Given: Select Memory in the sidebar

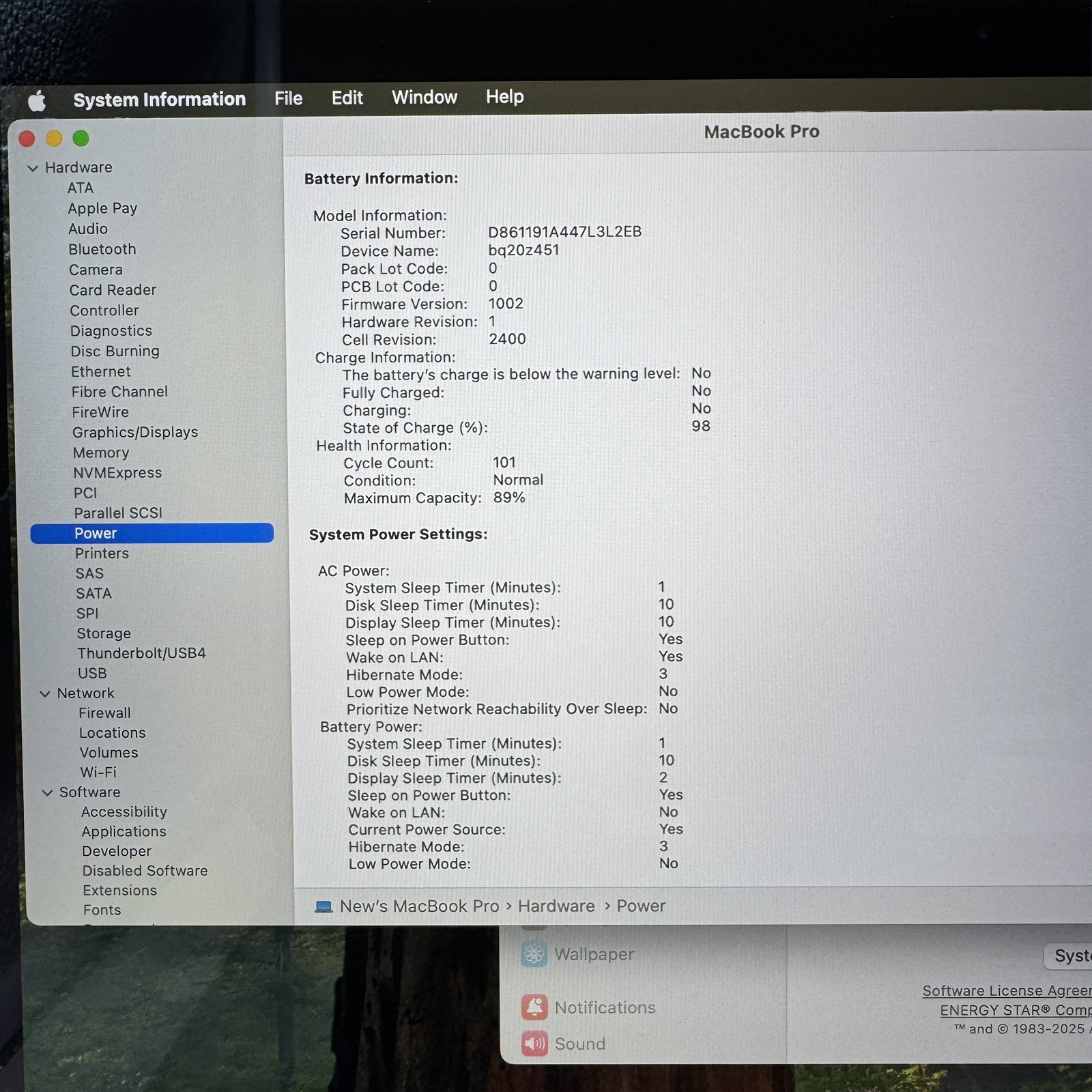Looking at the screenshot, I should click(101, 452).
